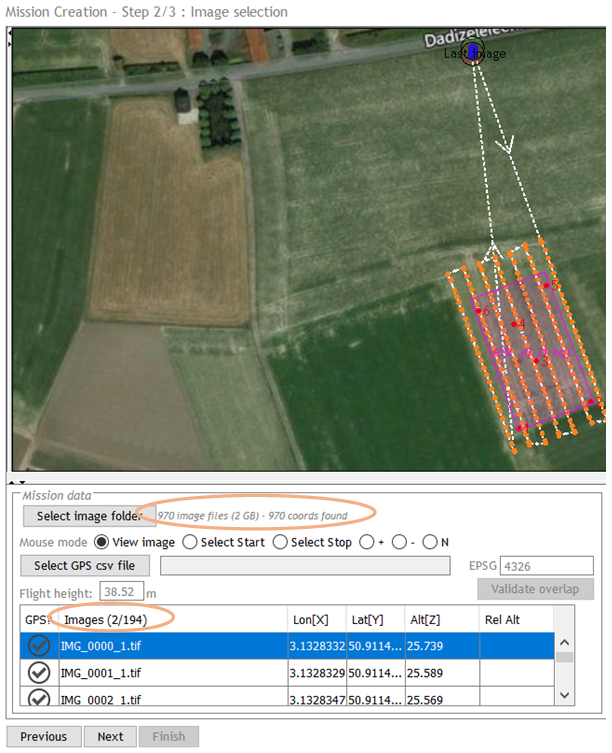Select the N mouse mode radio
The image size is (612, 753).
click(x=430, y=542)
